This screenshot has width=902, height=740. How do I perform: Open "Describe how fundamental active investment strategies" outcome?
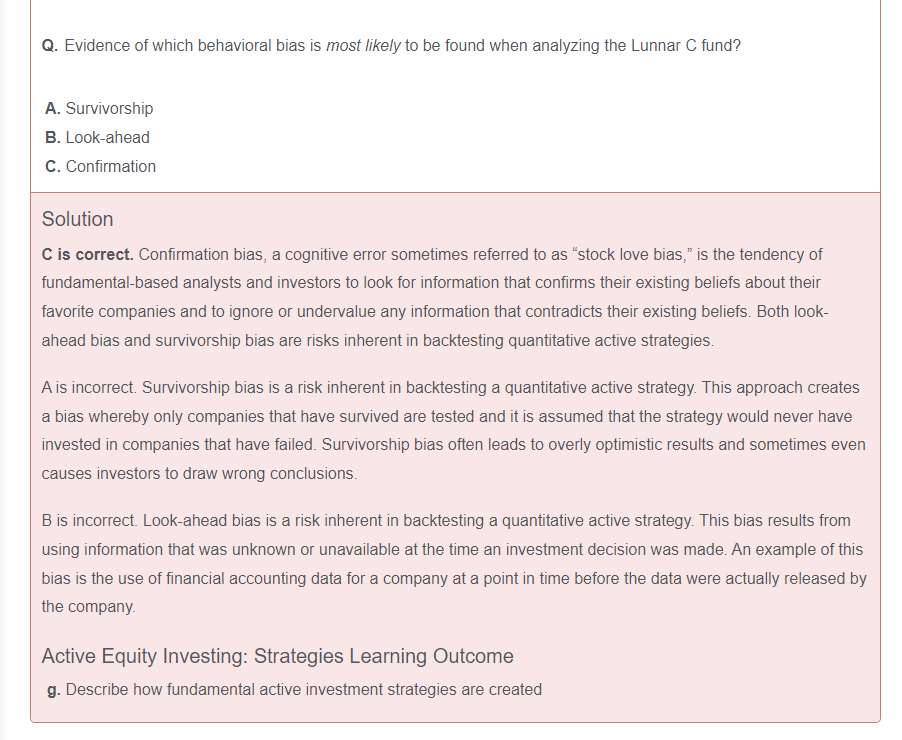[x=303, y=689]
